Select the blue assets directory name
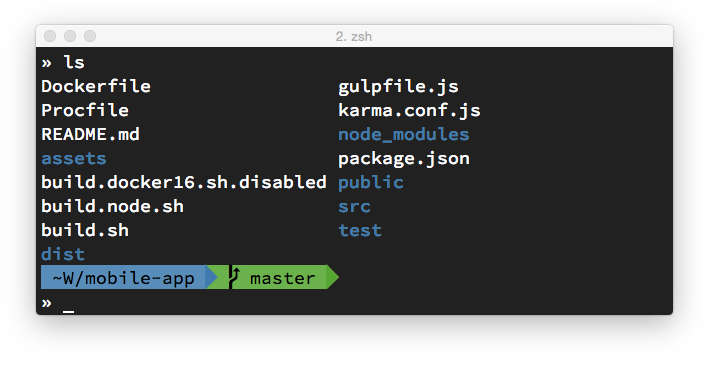This screenshot has width=718, height=365. pyautogui.click(x=74, y=158)
